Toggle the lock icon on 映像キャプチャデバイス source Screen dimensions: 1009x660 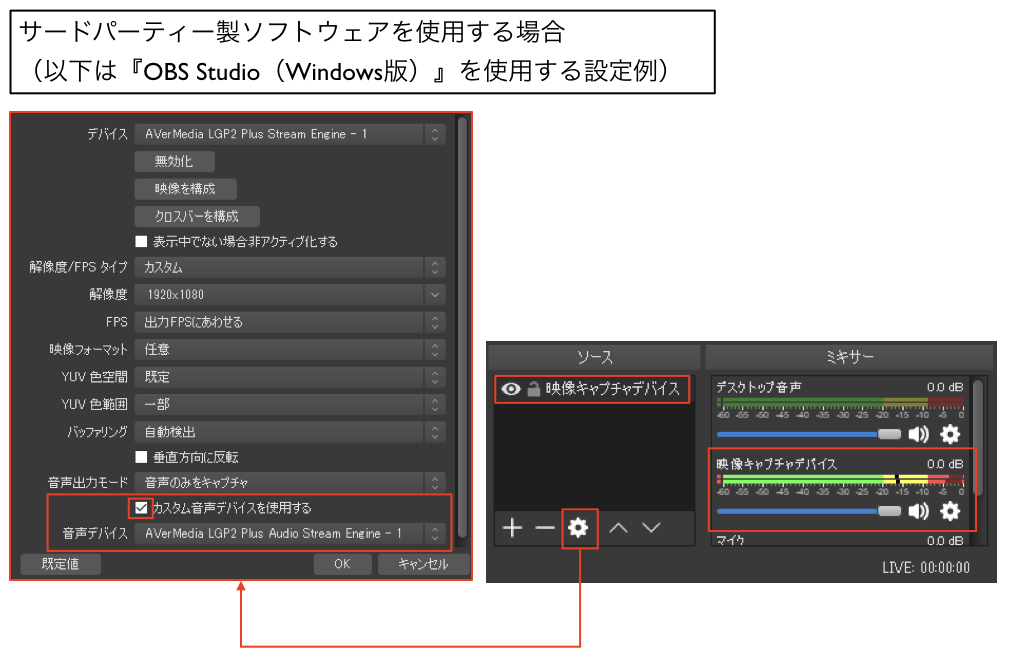pos(533,389)
